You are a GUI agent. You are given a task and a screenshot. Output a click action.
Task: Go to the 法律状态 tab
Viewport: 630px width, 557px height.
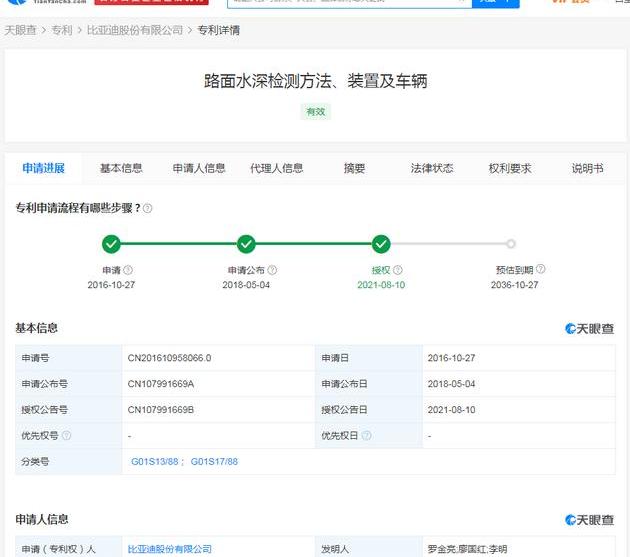click(432, 168)
